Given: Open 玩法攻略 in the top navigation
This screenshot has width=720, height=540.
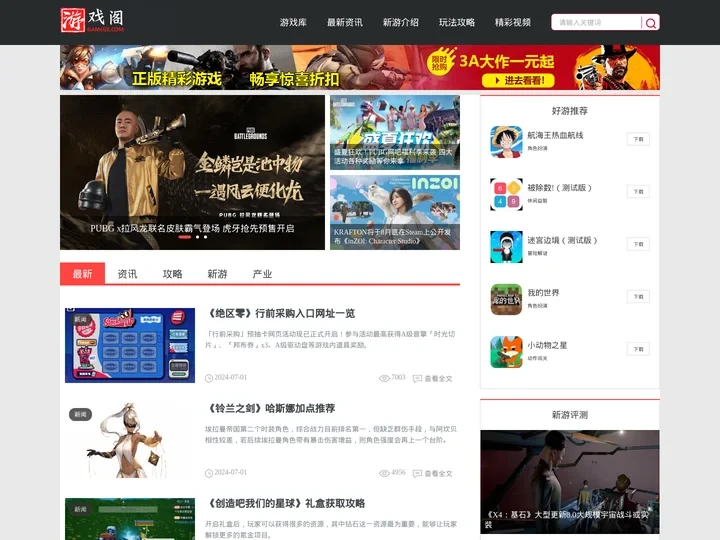Looking at the screenshot, I should [x=456, y=22].
